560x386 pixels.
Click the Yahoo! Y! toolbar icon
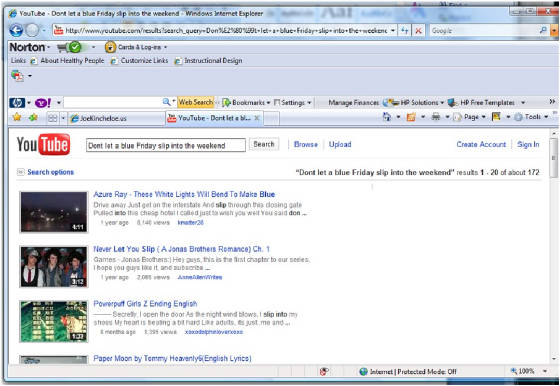(43, 103)
